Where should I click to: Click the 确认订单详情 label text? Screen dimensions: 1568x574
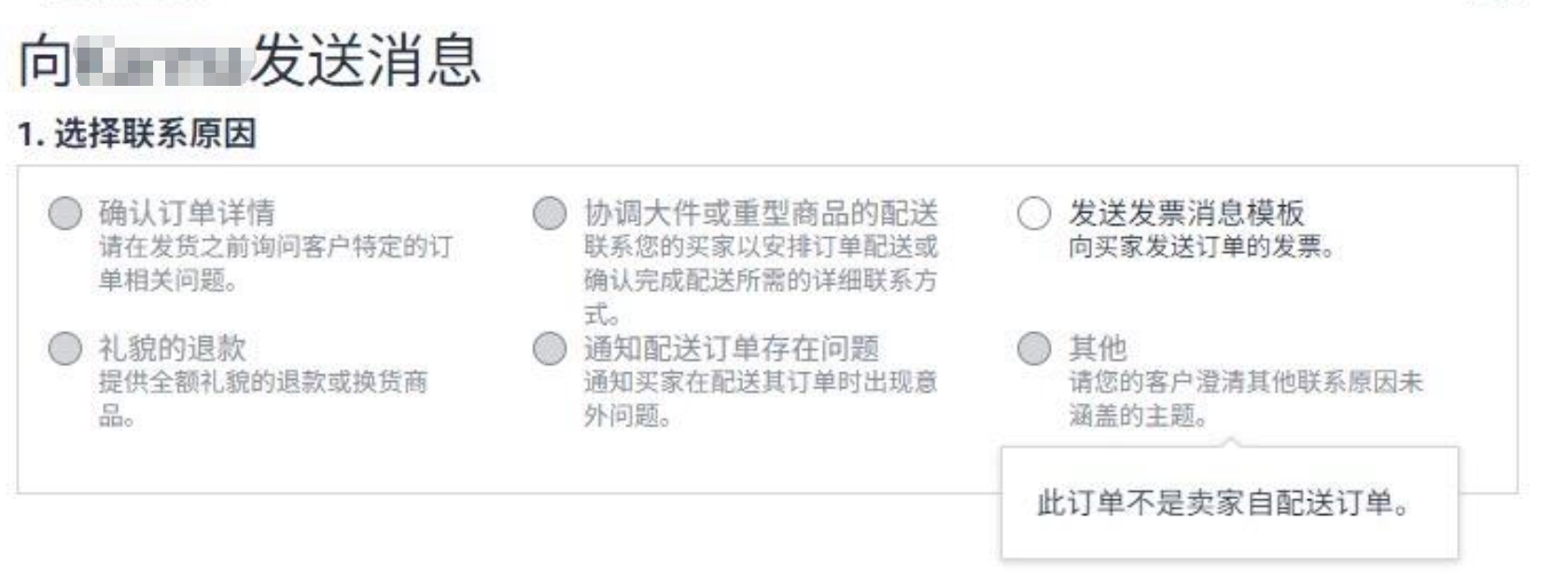pos(187,213)
